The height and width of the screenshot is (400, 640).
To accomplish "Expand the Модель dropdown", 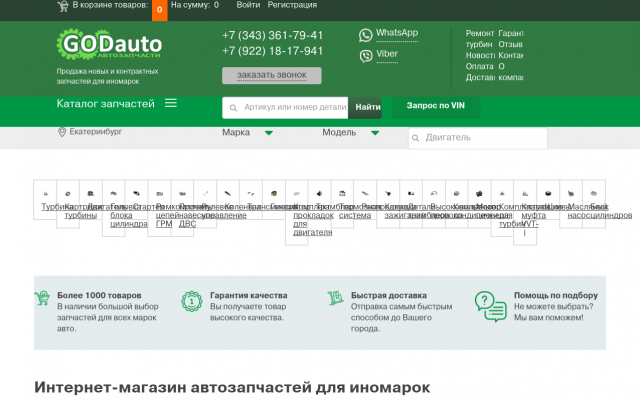I will click(x=351, y=133).
